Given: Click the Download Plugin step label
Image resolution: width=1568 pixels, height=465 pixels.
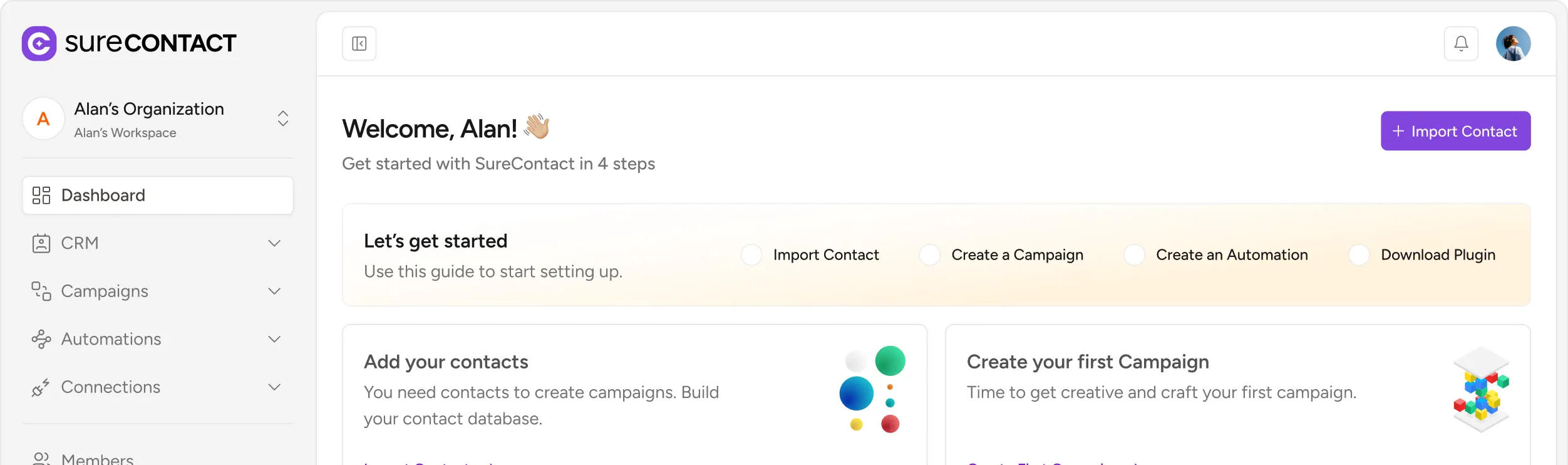Looking at the screenshot, I should 1438,255.
